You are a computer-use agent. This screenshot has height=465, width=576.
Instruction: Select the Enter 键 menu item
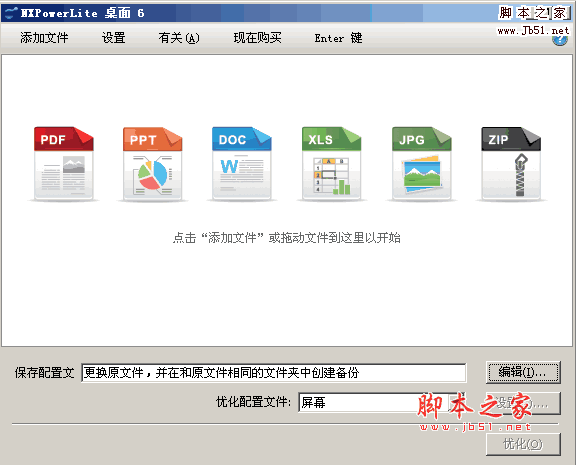tap(338, 38)
